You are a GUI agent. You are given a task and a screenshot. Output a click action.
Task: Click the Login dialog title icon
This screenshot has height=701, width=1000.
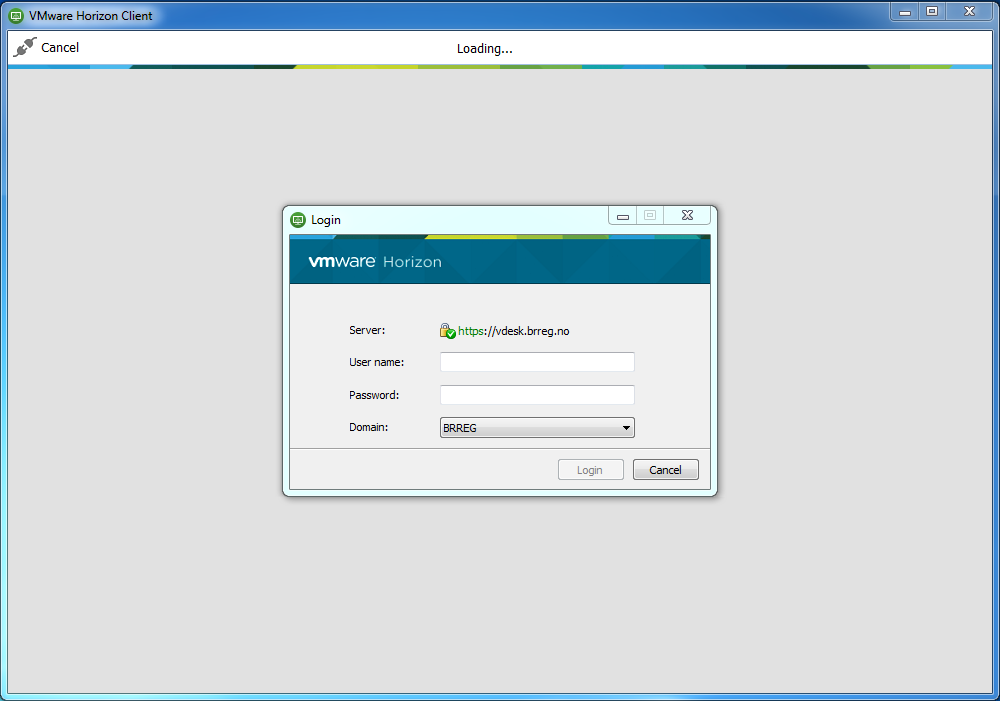(x=298, y=220)
